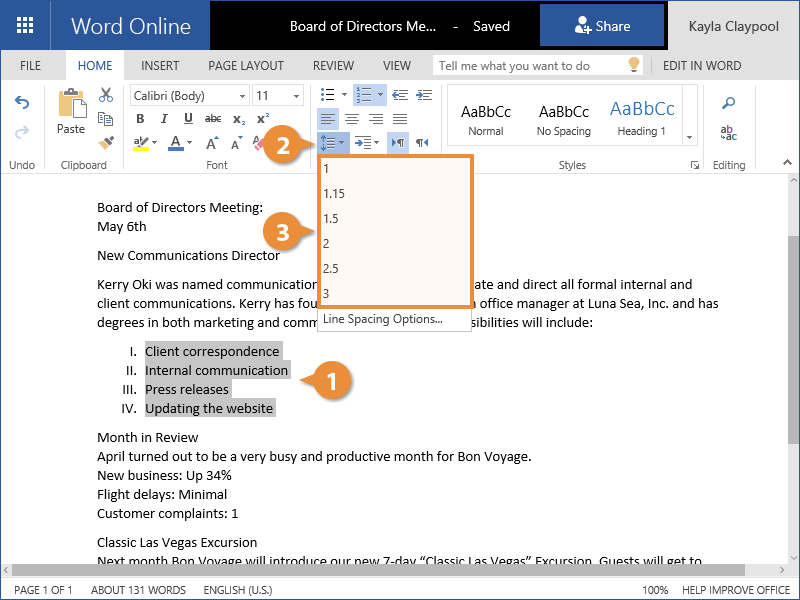The width and height of the screenshot is (800, 600).
Task: Open the Calibri (Body) font dropdown
Action: (x=189, y=96)
